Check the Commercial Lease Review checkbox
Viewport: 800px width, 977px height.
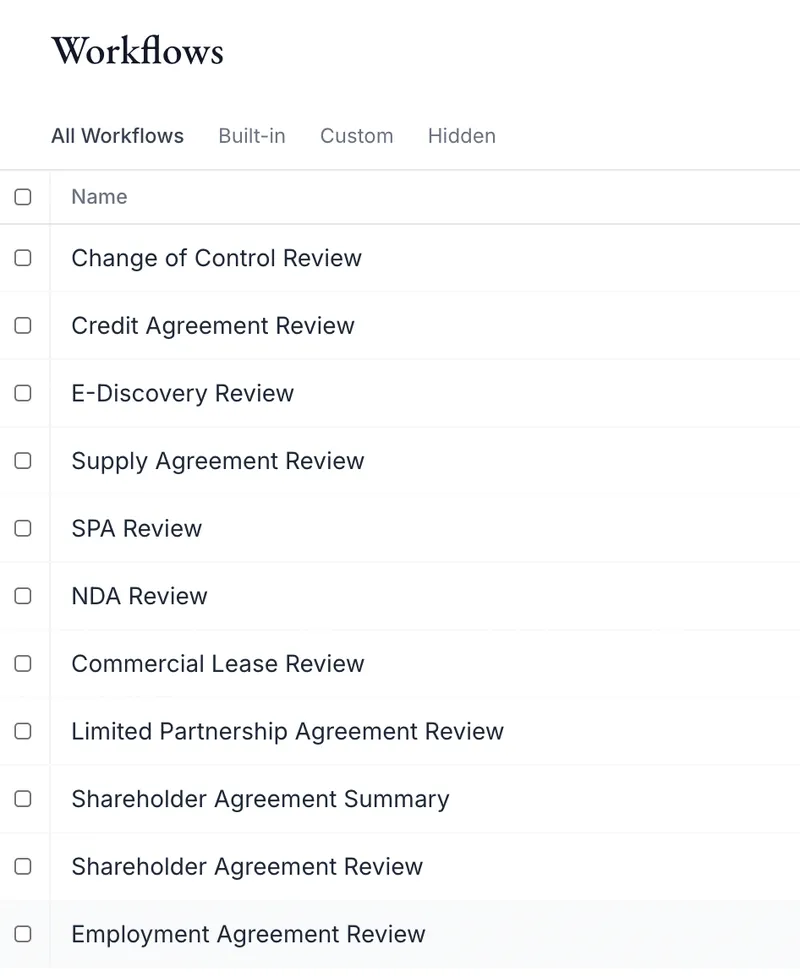pyautogui.click(x=23, y=664)
